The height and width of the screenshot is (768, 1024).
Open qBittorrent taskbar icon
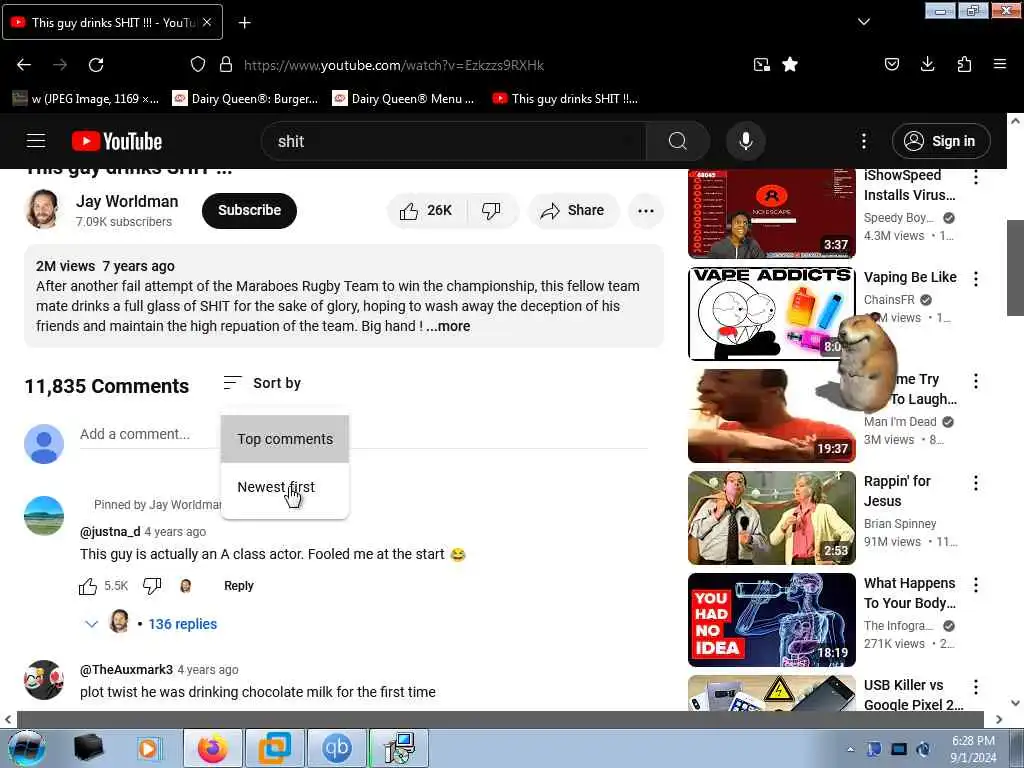tap(336, 748)
